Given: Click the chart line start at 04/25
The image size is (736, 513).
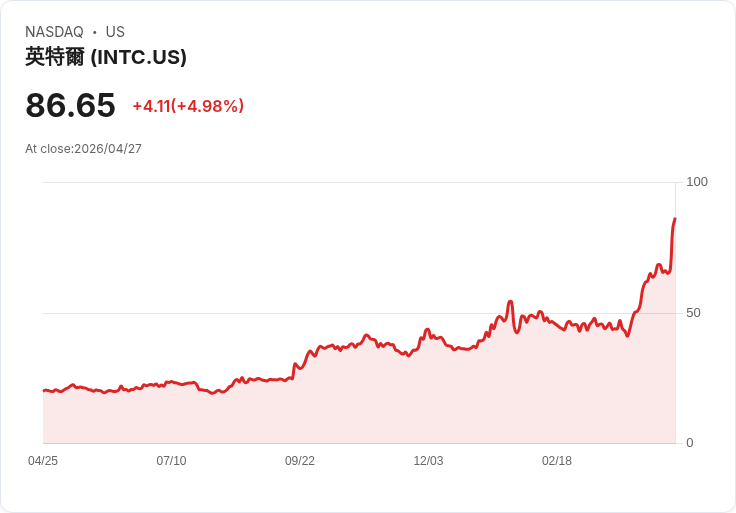Looking at the screenshot, I should 44,390.
